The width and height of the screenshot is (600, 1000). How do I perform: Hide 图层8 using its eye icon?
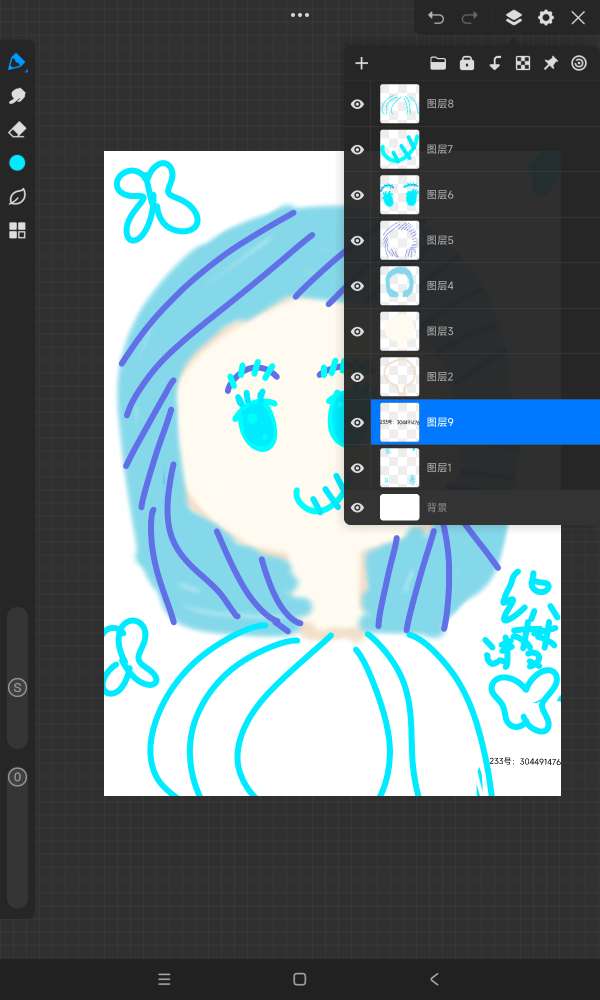point(357,104)
